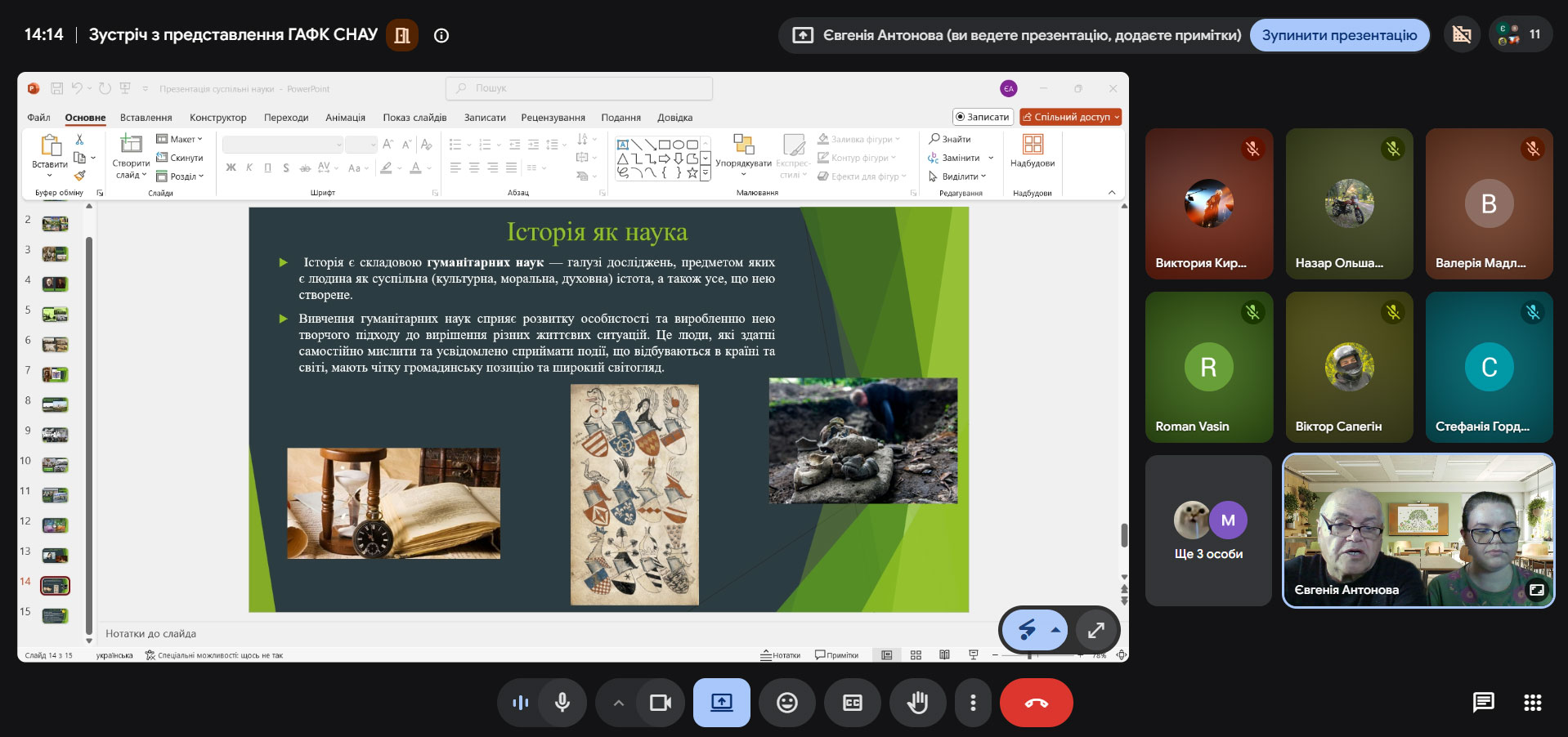
Task: Click the text highlight color button
Action: click(386, 167)
